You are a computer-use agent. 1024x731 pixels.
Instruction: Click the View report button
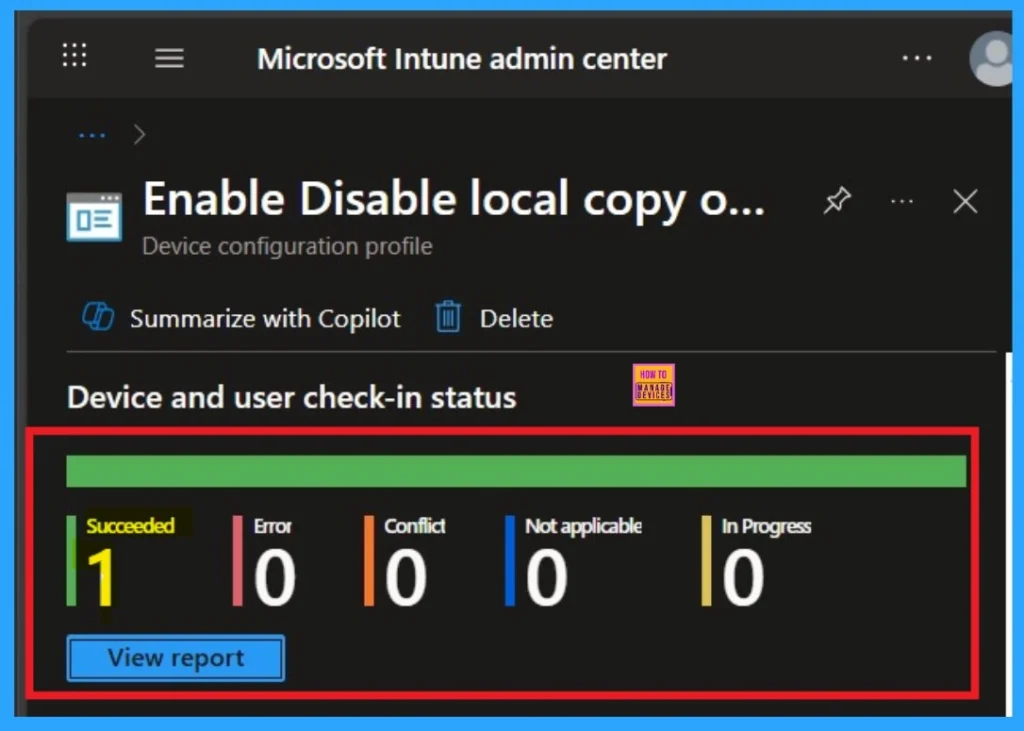pyautogui.click(x=176, y=658)
